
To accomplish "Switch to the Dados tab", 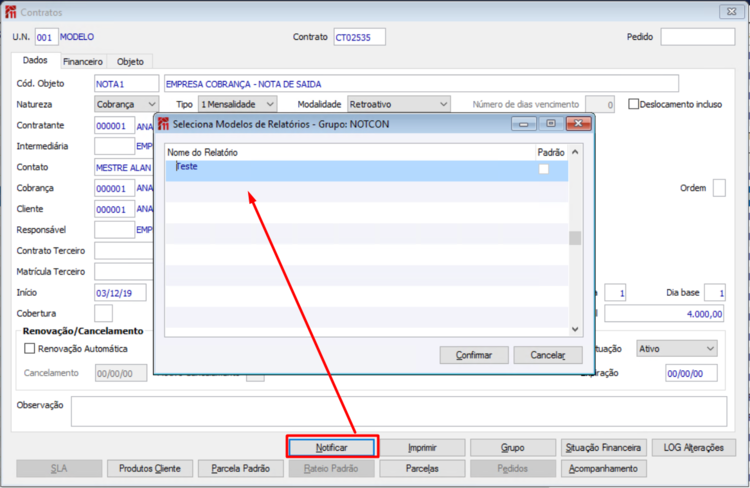I will tap(35, 60).
